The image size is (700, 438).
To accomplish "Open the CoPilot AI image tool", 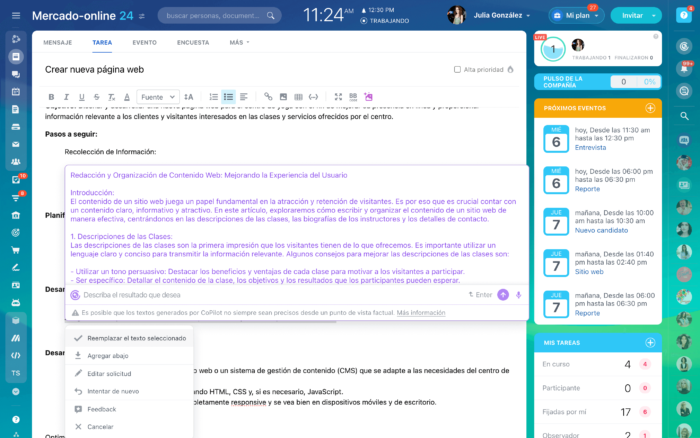I will 368,96.
